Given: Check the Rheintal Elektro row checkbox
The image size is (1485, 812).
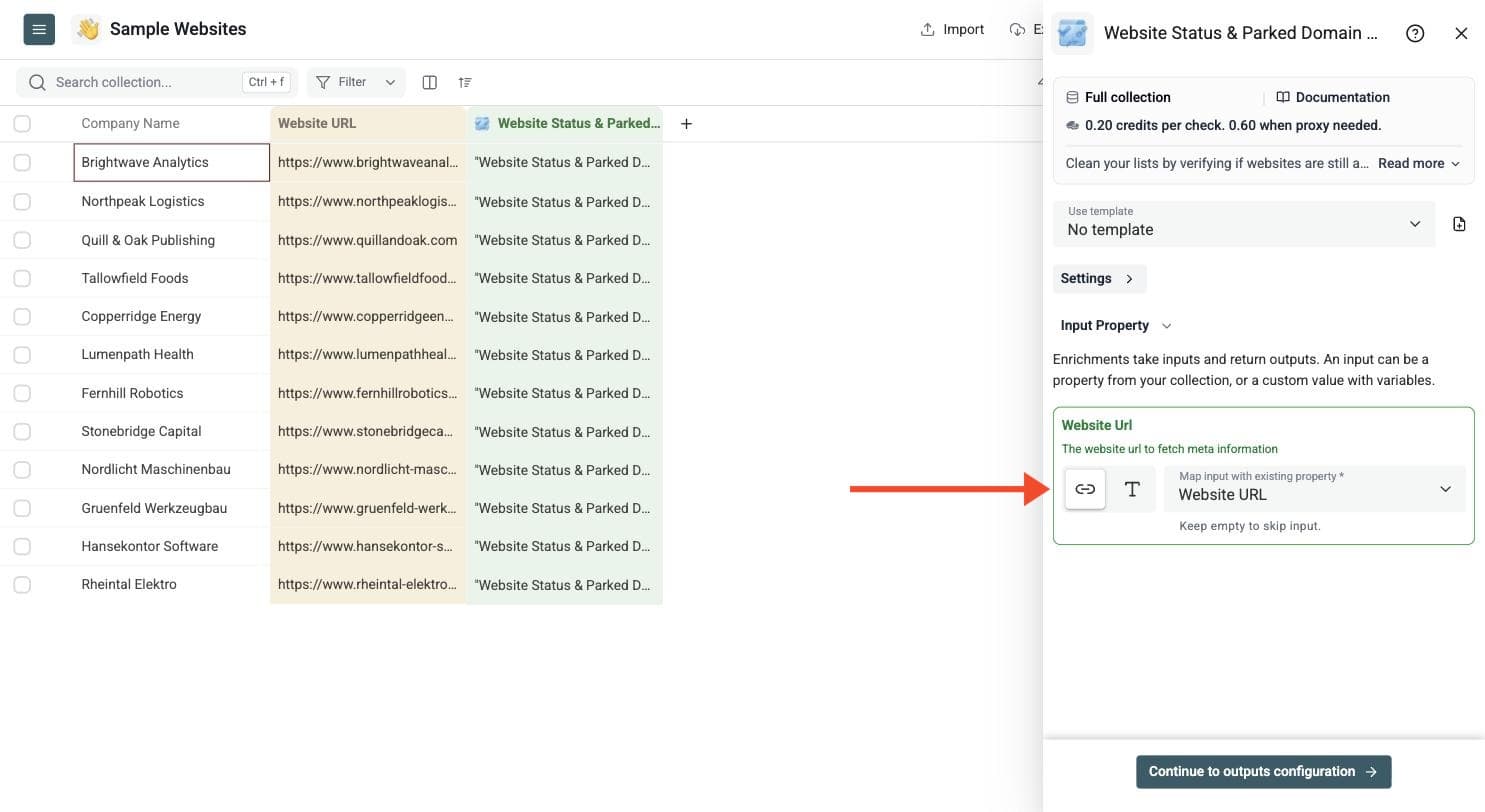Looking at the screenshot, I should (22, 585).
